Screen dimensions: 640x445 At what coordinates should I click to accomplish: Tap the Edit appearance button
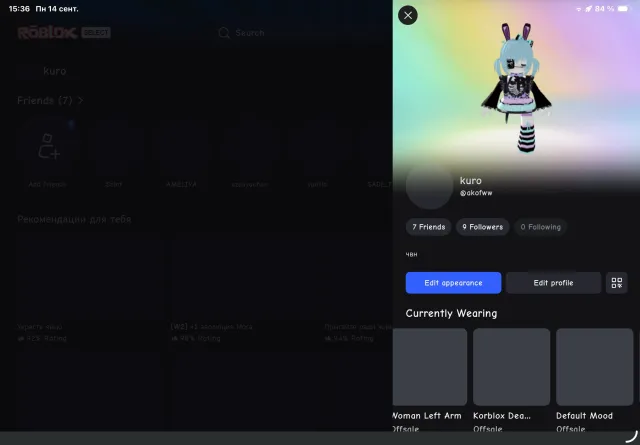(453, 283)
